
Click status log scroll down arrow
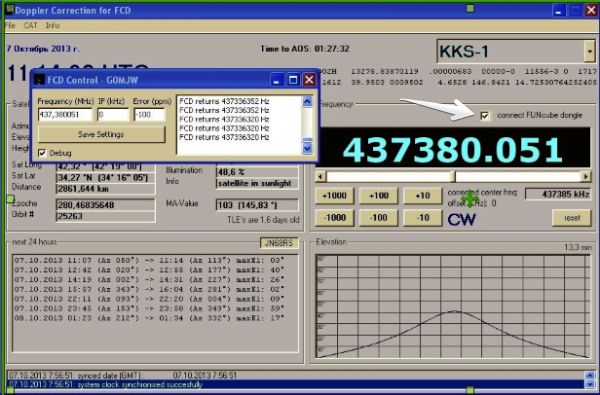coord(590,384)
